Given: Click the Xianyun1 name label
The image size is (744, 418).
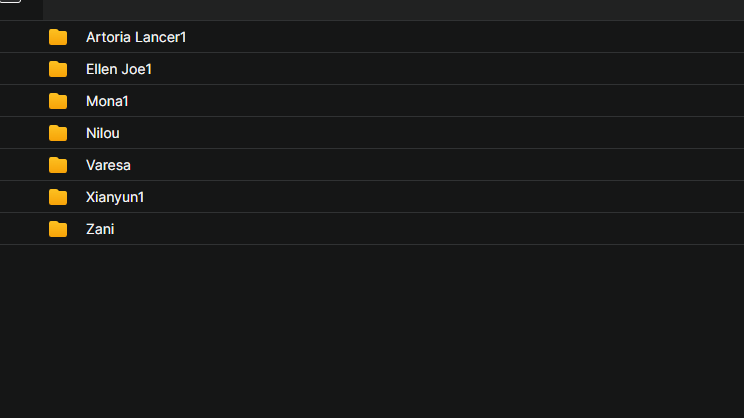Looking at the screenshot, I should (x=115, y=197).
